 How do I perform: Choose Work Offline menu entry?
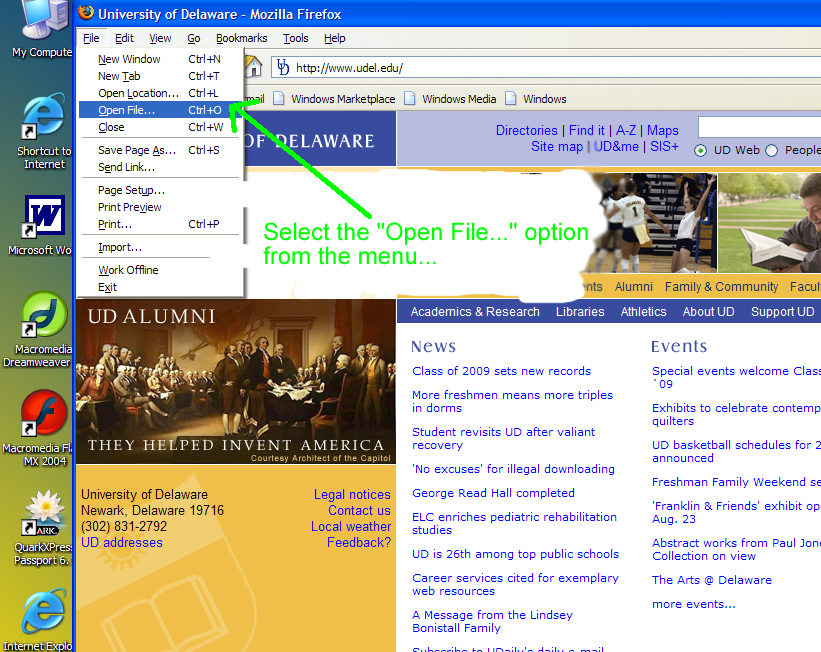click(x=161, y=270)
